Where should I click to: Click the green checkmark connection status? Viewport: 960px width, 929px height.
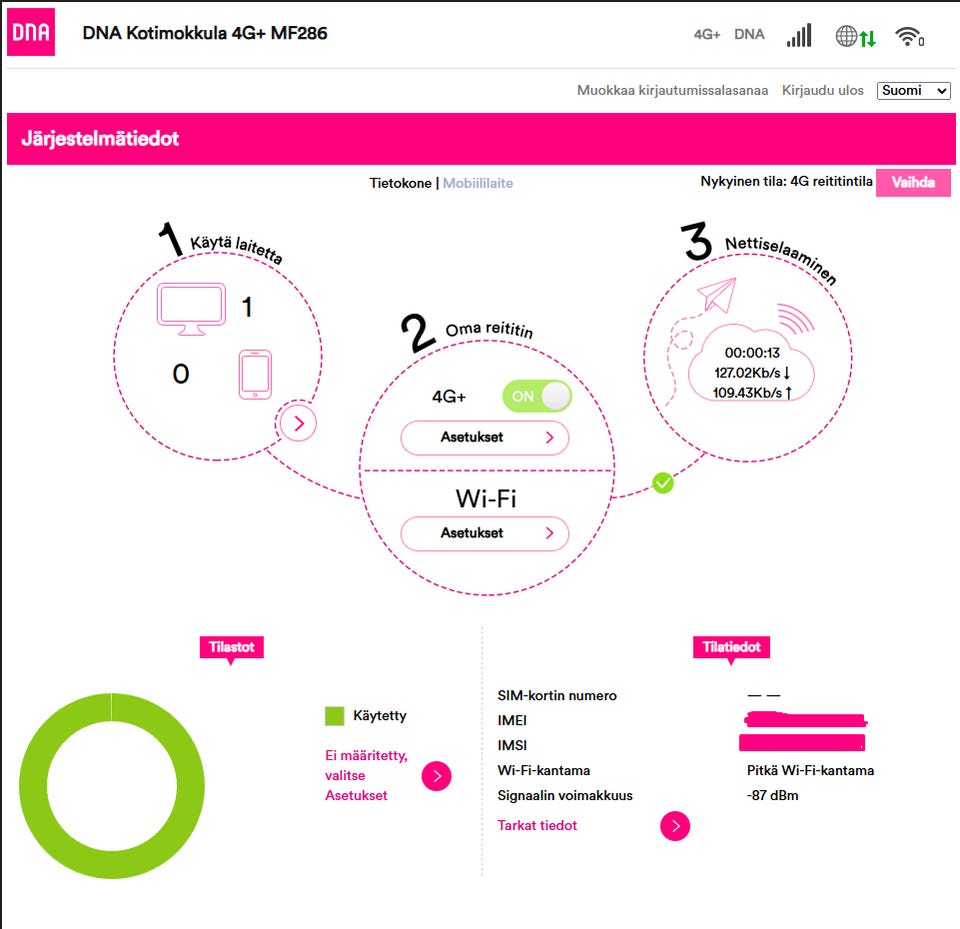(662, 483)
